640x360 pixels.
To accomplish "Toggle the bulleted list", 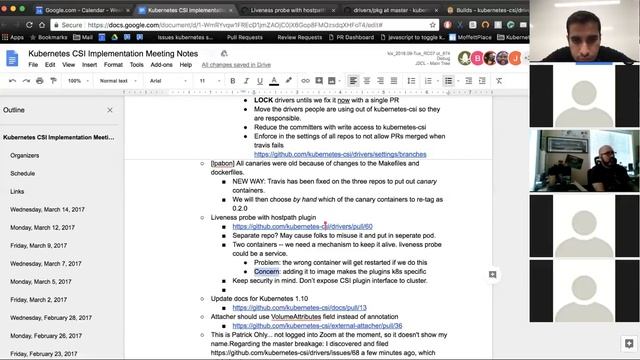I will (449, 81).
